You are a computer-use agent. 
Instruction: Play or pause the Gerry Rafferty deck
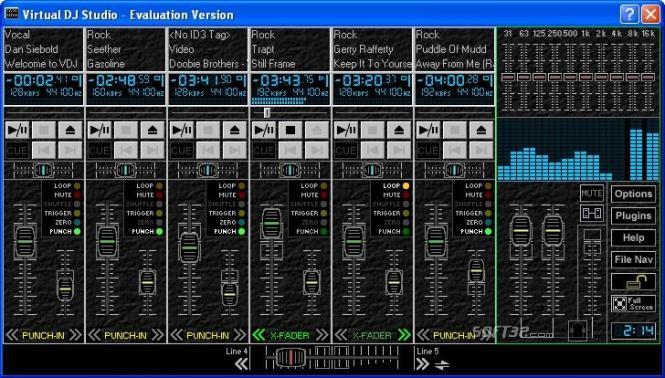point(346,130)
